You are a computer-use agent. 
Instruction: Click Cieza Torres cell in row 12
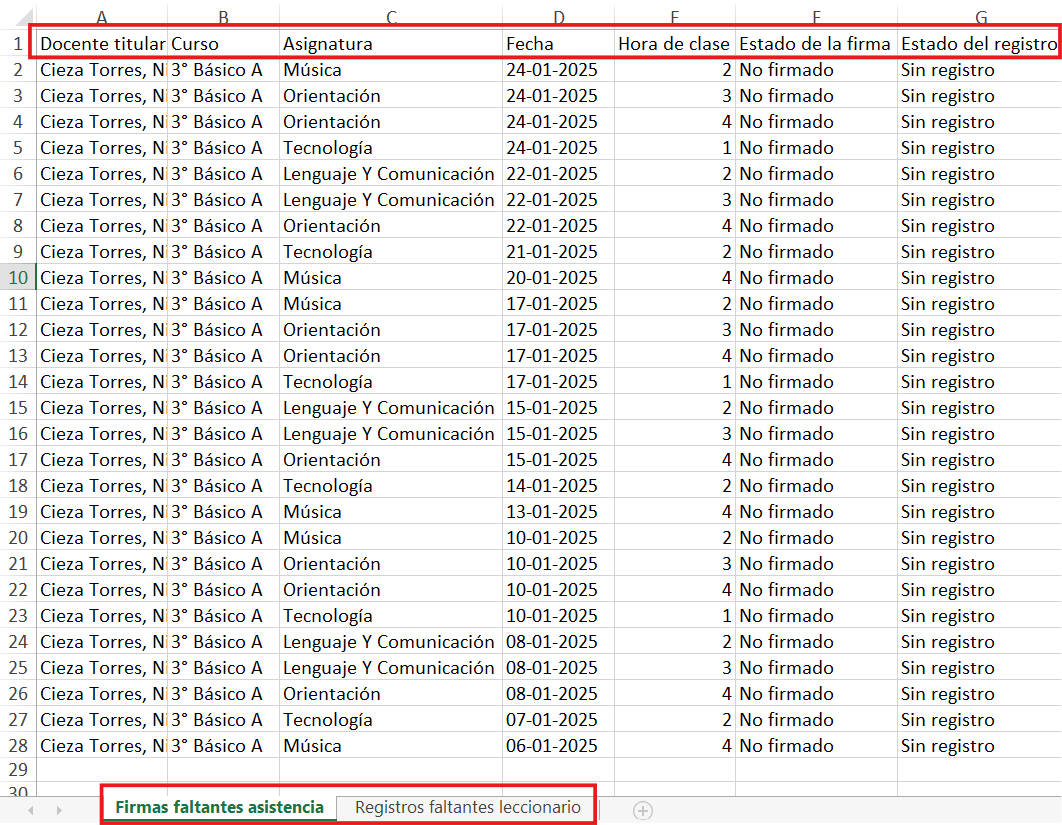coord(102,330)
